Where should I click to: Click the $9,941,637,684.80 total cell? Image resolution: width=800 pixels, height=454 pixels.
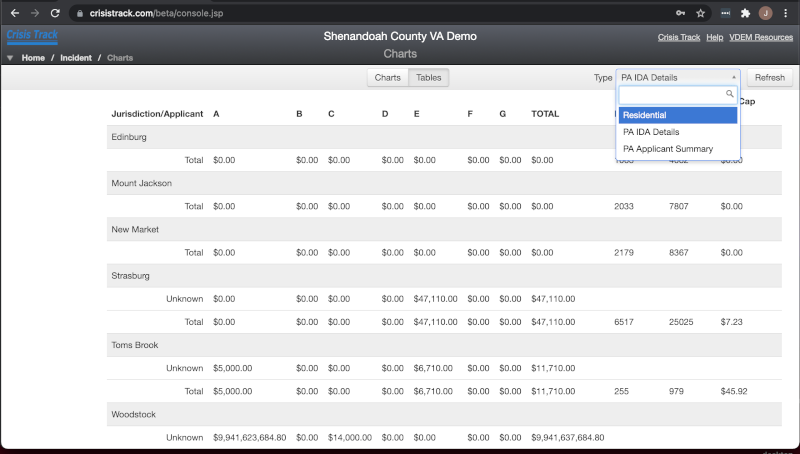click(567, 438)
